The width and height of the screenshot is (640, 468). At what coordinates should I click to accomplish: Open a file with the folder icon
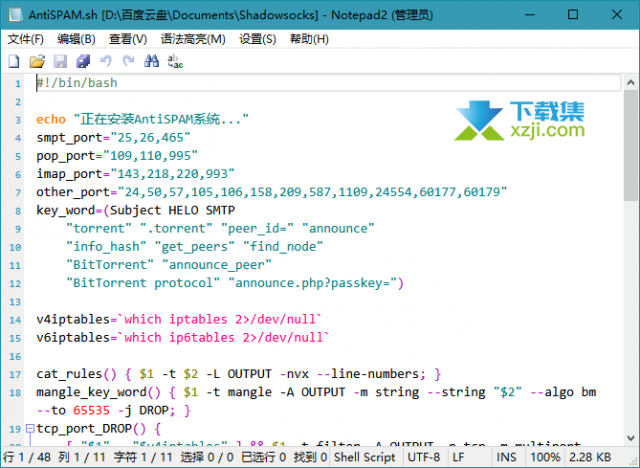(x=37, y=61)
